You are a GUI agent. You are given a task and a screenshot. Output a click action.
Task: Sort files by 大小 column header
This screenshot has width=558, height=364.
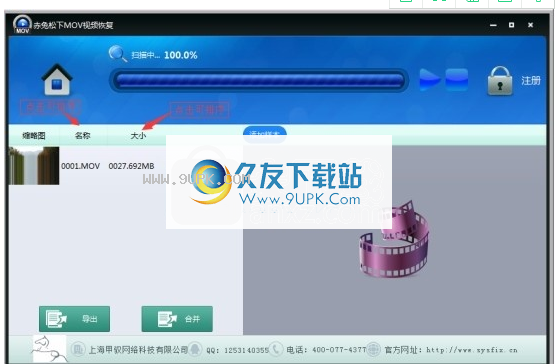(x=138, y=136)
